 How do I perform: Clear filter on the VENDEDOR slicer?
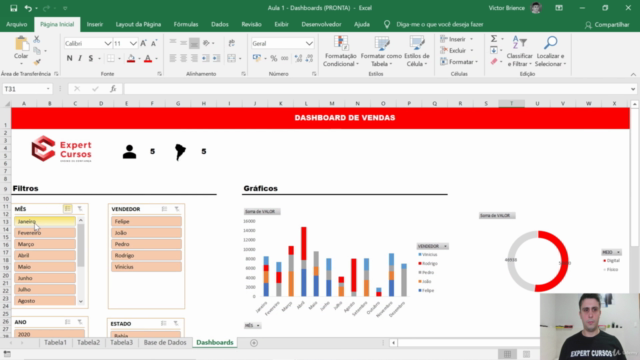(x=177, y=209)
